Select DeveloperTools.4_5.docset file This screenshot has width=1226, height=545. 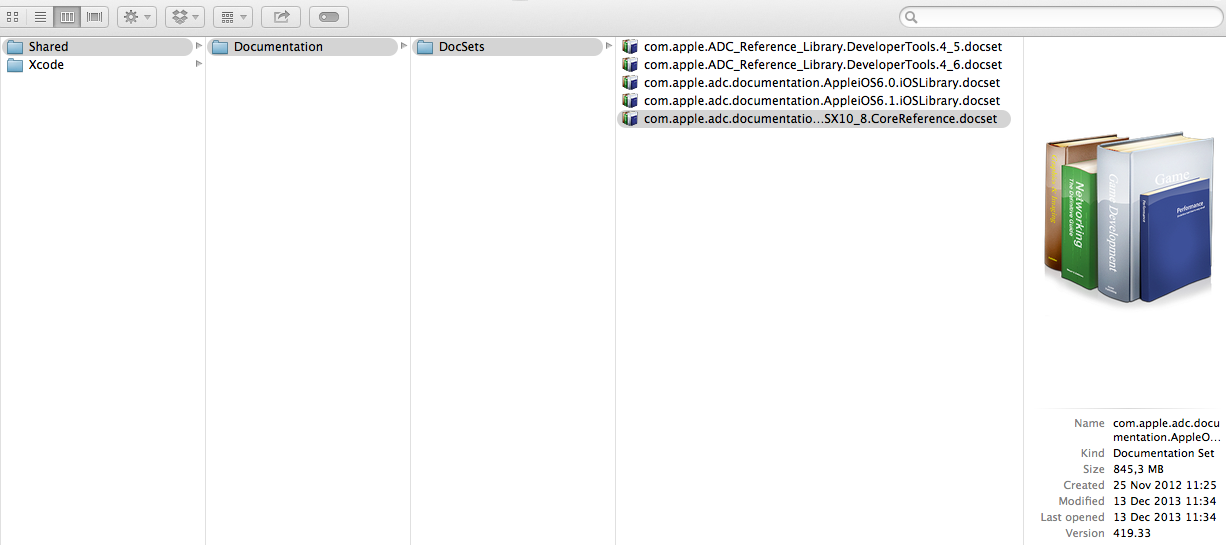[814, 47]
